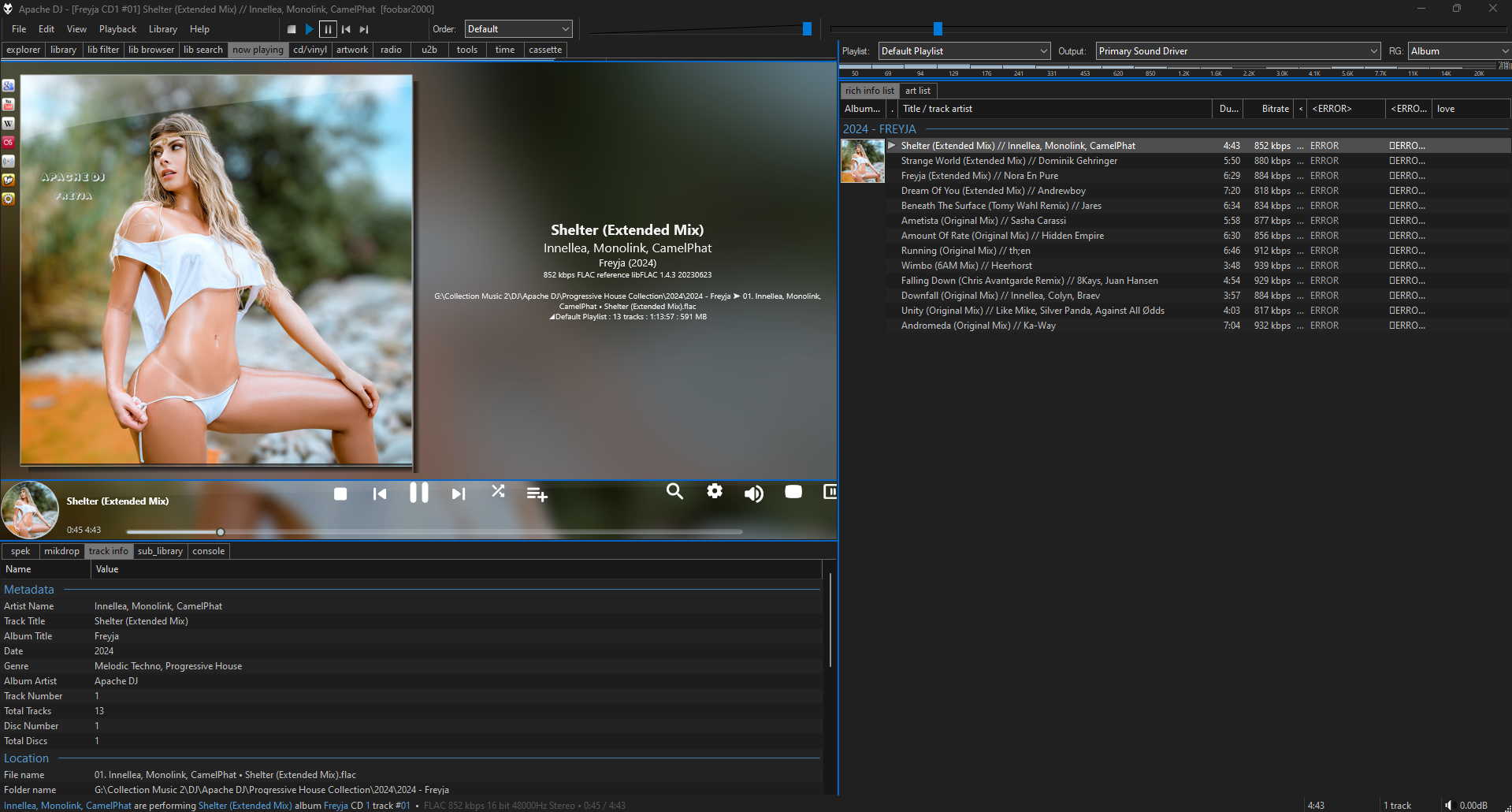Collapse the 2024 - FREYJA album group

click(x=879, y=129)
